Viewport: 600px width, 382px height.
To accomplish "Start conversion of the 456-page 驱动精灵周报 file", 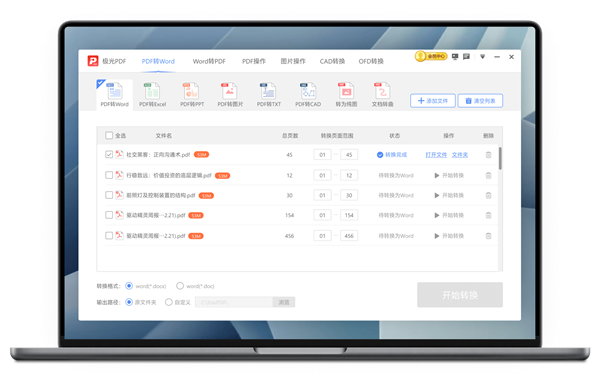I will 449,236.
